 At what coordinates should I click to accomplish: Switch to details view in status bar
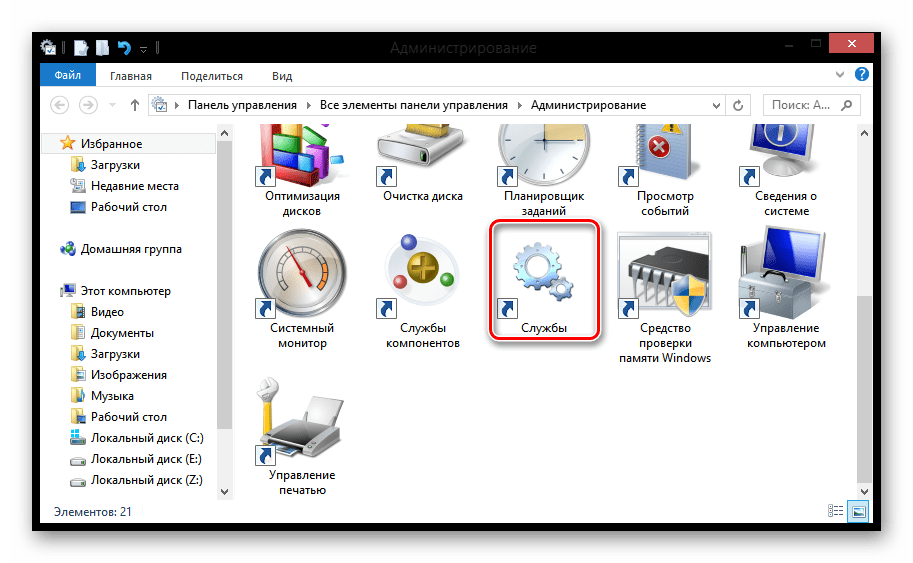pyautogui.click(x=837, y=512)
